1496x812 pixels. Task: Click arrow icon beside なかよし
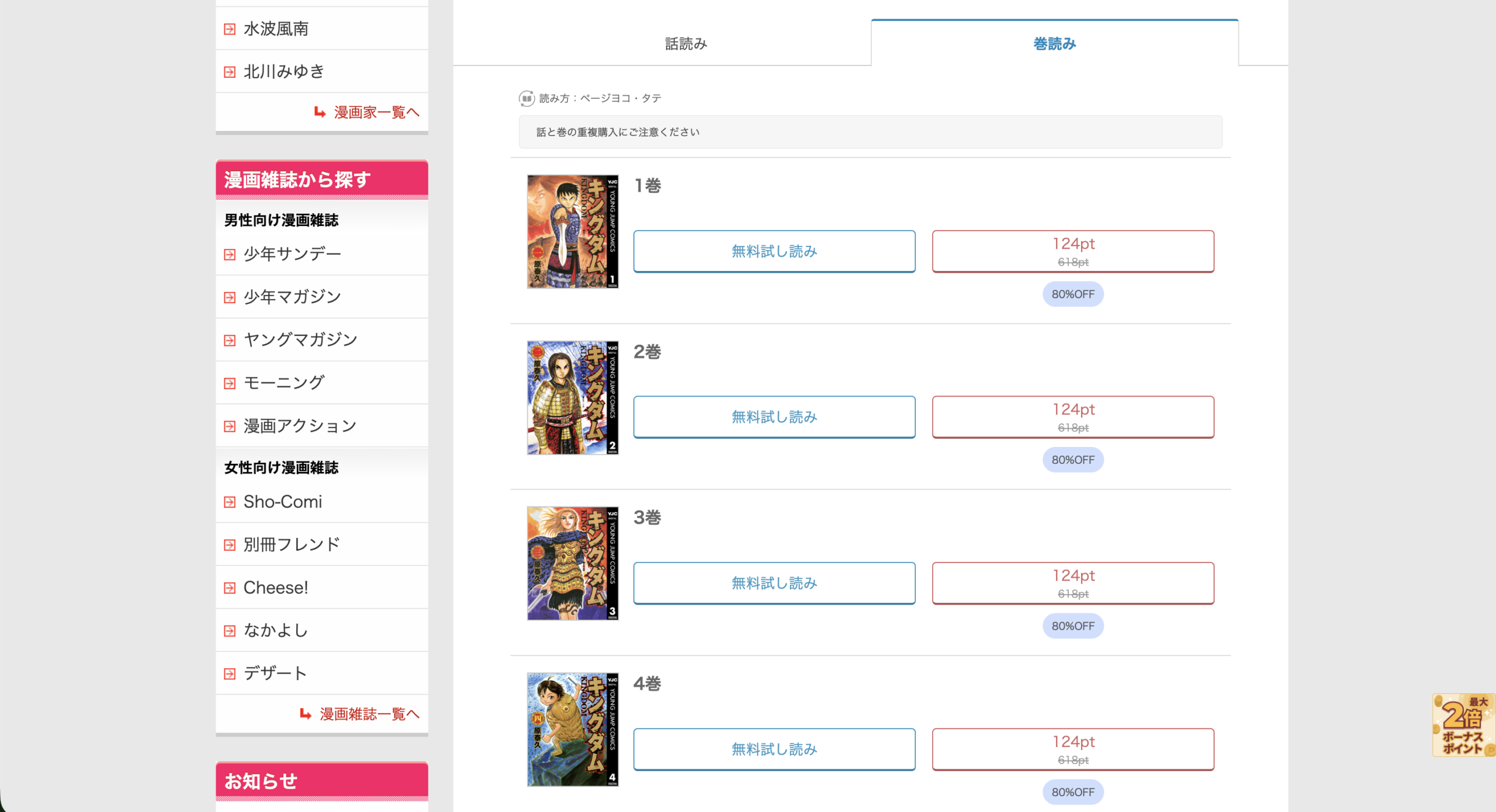pos(230,631)
